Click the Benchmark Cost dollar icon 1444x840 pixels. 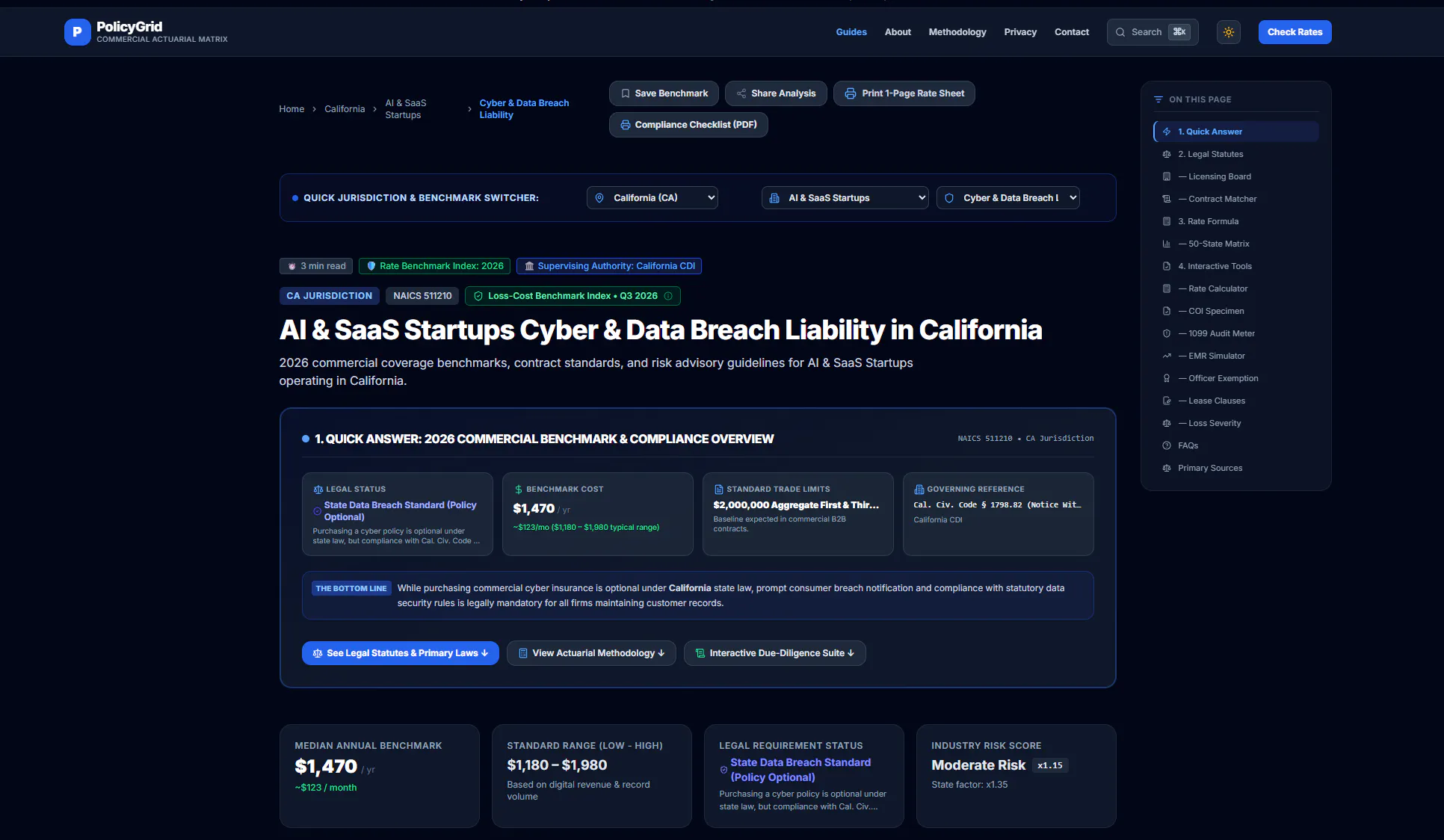tap(518, 490)
